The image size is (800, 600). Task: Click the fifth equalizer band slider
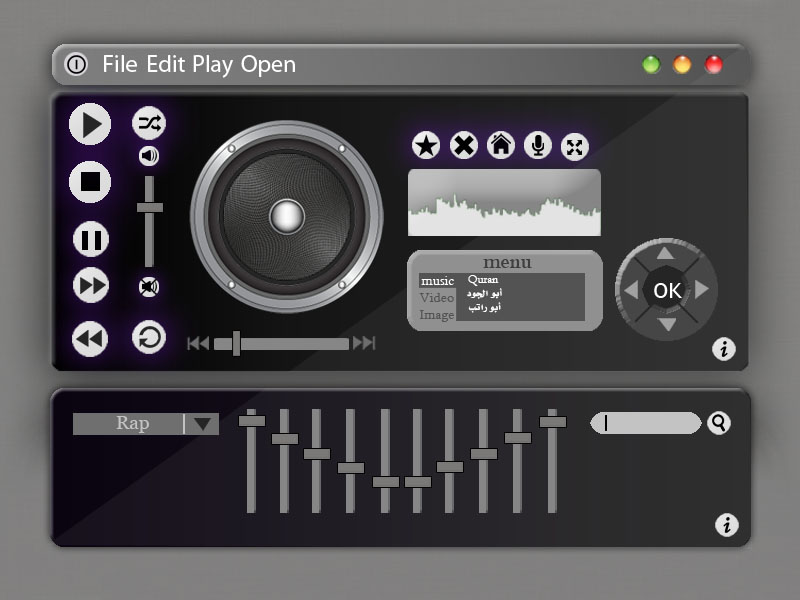[x=386, y=482]
